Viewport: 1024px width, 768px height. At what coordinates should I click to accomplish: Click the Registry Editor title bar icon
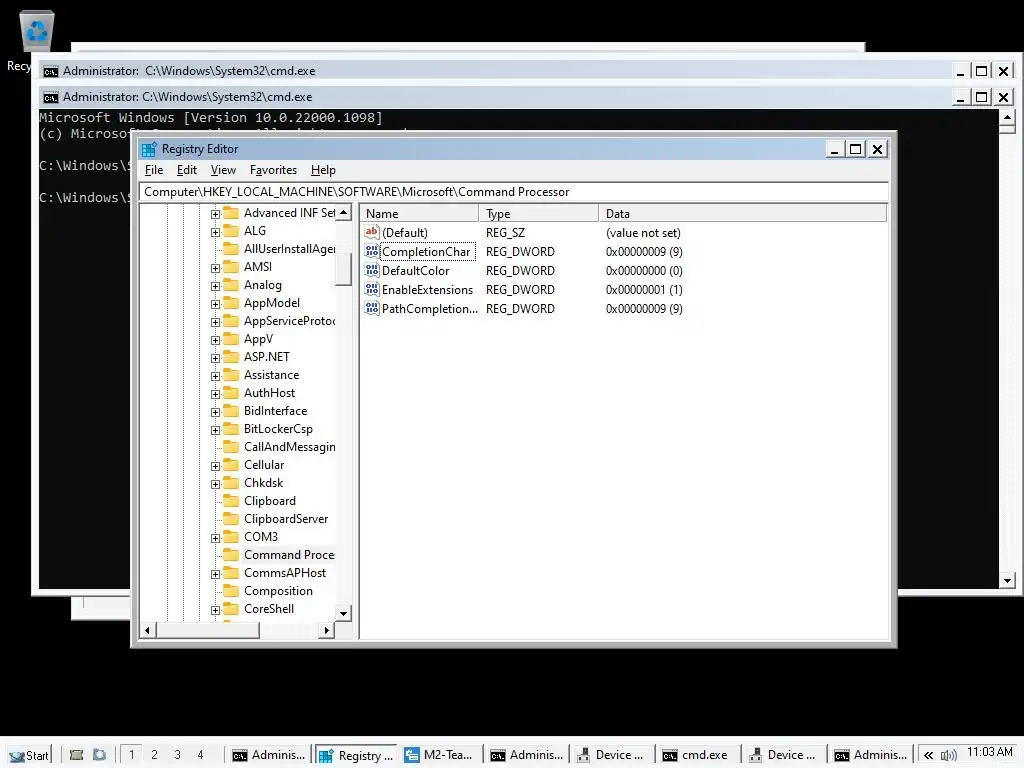[149, 149]
